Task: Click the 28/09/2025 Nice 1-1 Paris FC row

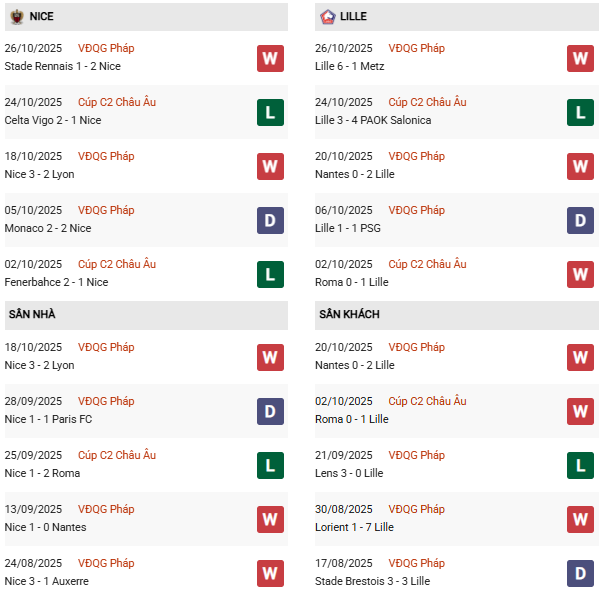Action: coord(130,410)
